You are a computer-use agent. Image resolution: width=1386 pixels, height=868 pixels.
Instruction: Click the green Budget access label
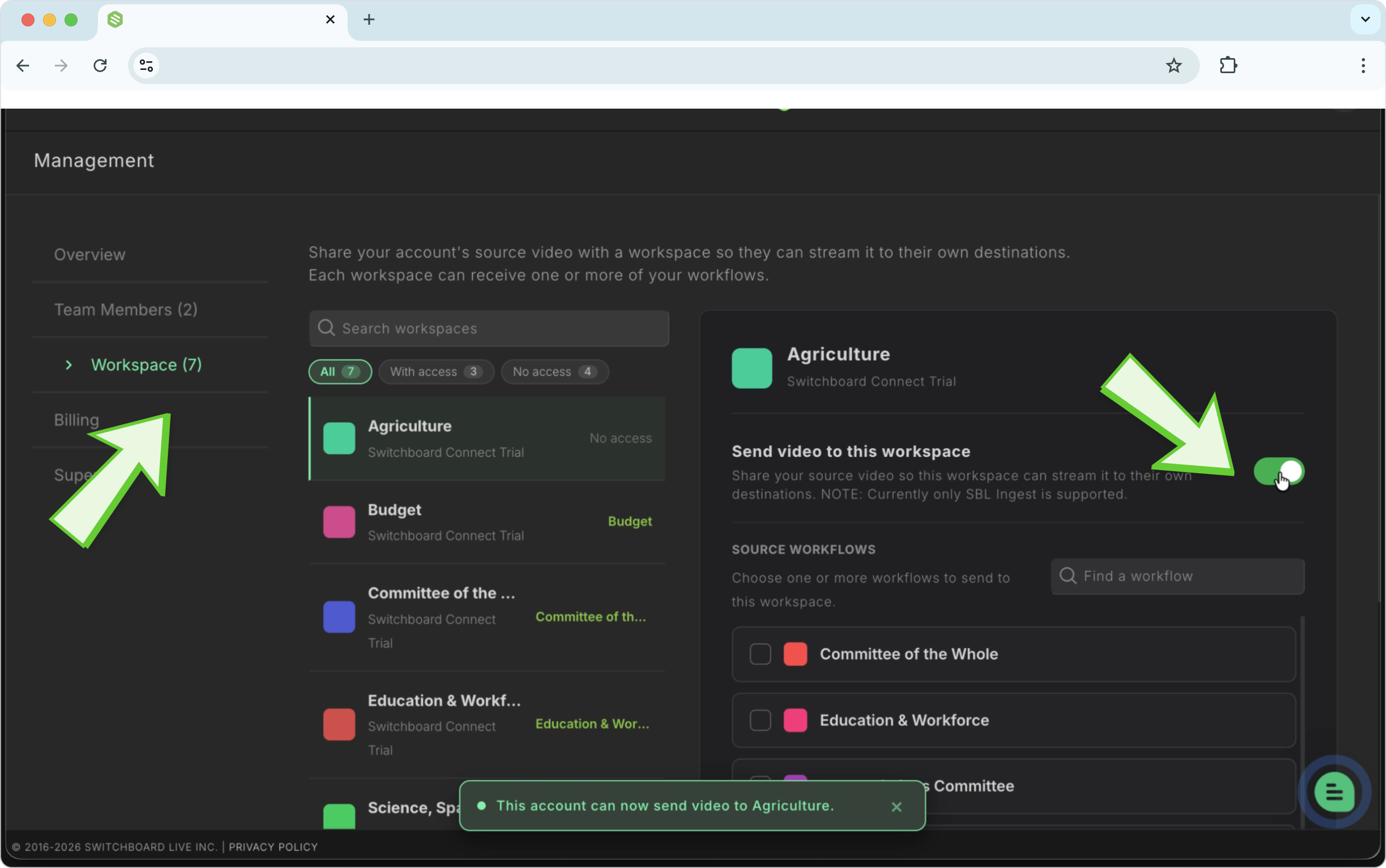point(630,521)
